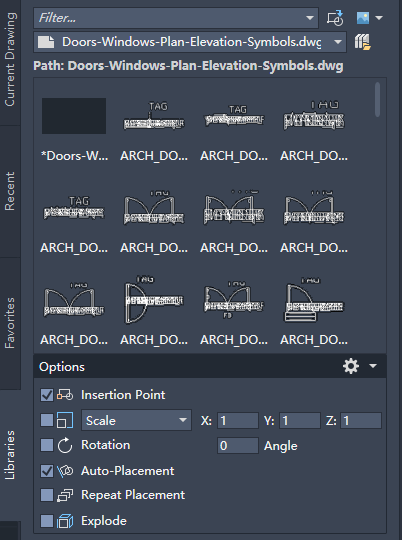Select the door block with threshold steps
The height and width of the screenshot is (540, 402).
tap(313, 300)
